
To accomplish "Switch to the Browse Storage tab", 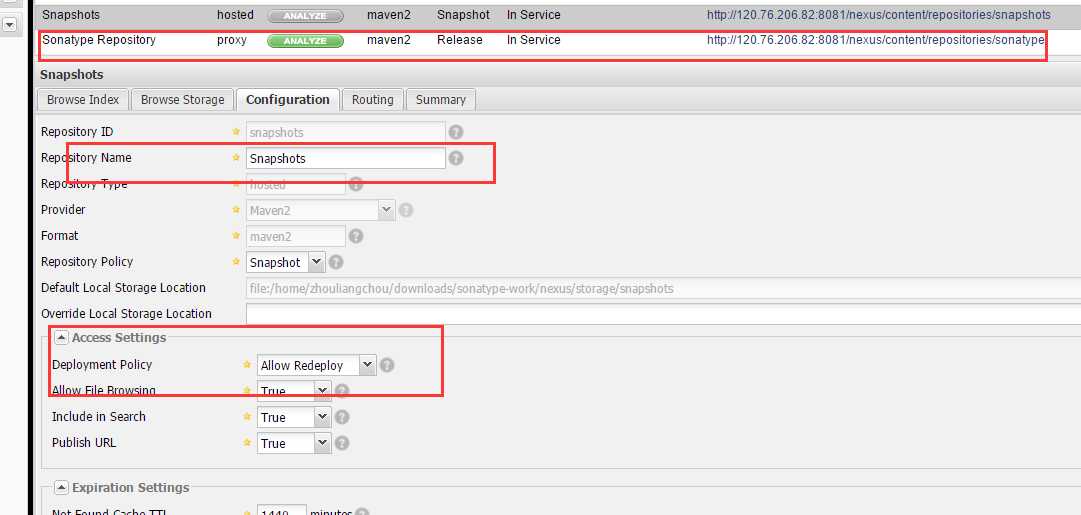I will click(183, 99).
